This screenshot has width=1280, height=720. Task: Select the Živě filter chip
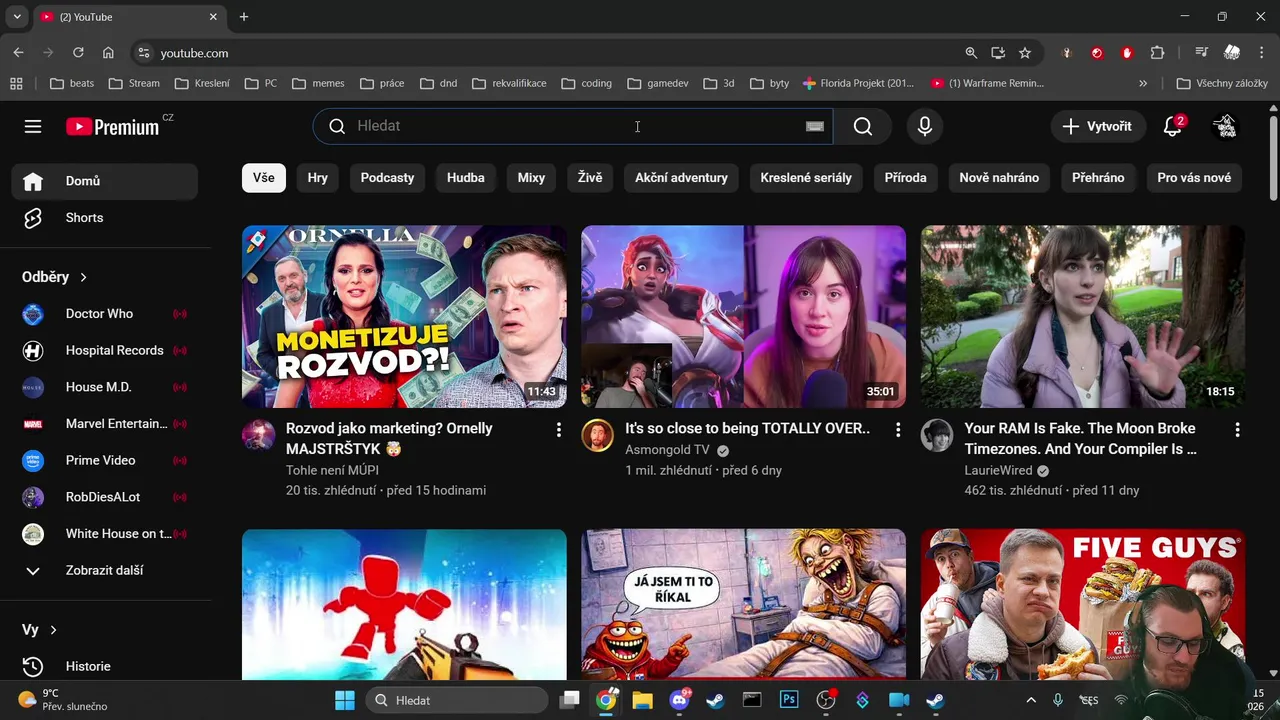(590, 178)
